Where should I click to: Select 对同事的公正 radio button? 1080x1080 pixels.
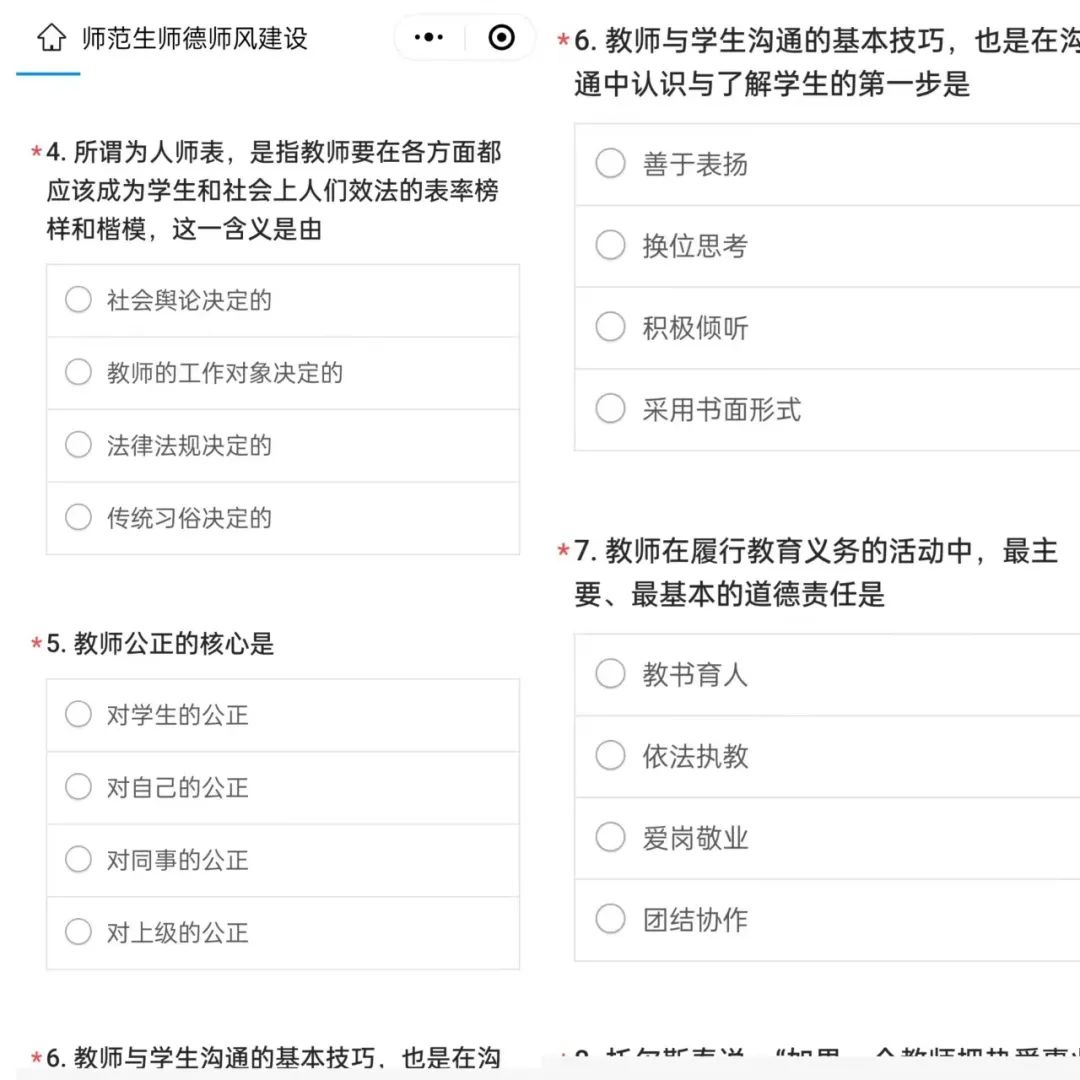(79, 859)
